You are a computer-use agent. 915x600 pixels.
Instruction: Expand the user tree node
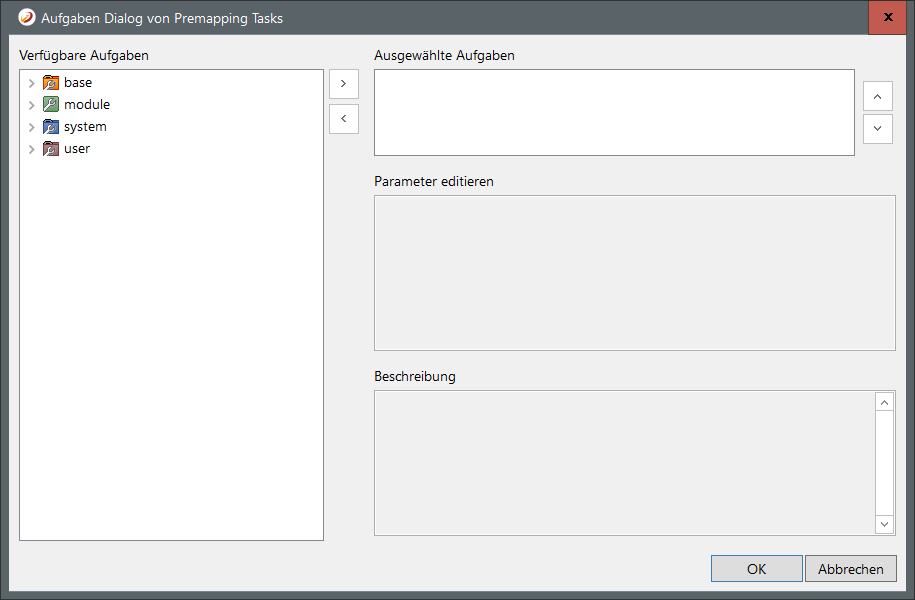pos(31,149)
